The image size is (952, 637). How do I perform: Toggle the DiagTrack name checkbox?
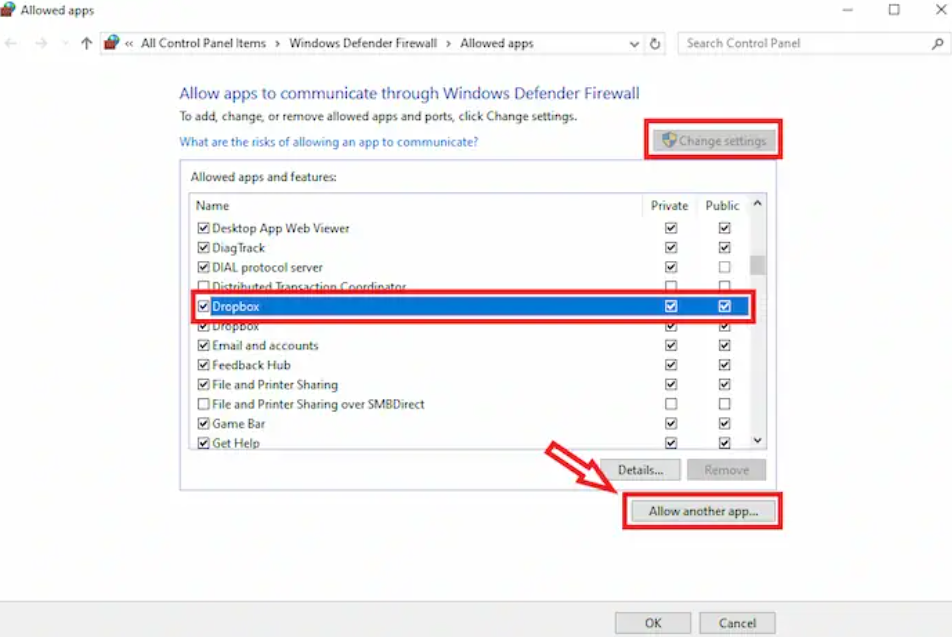(203, 248)
